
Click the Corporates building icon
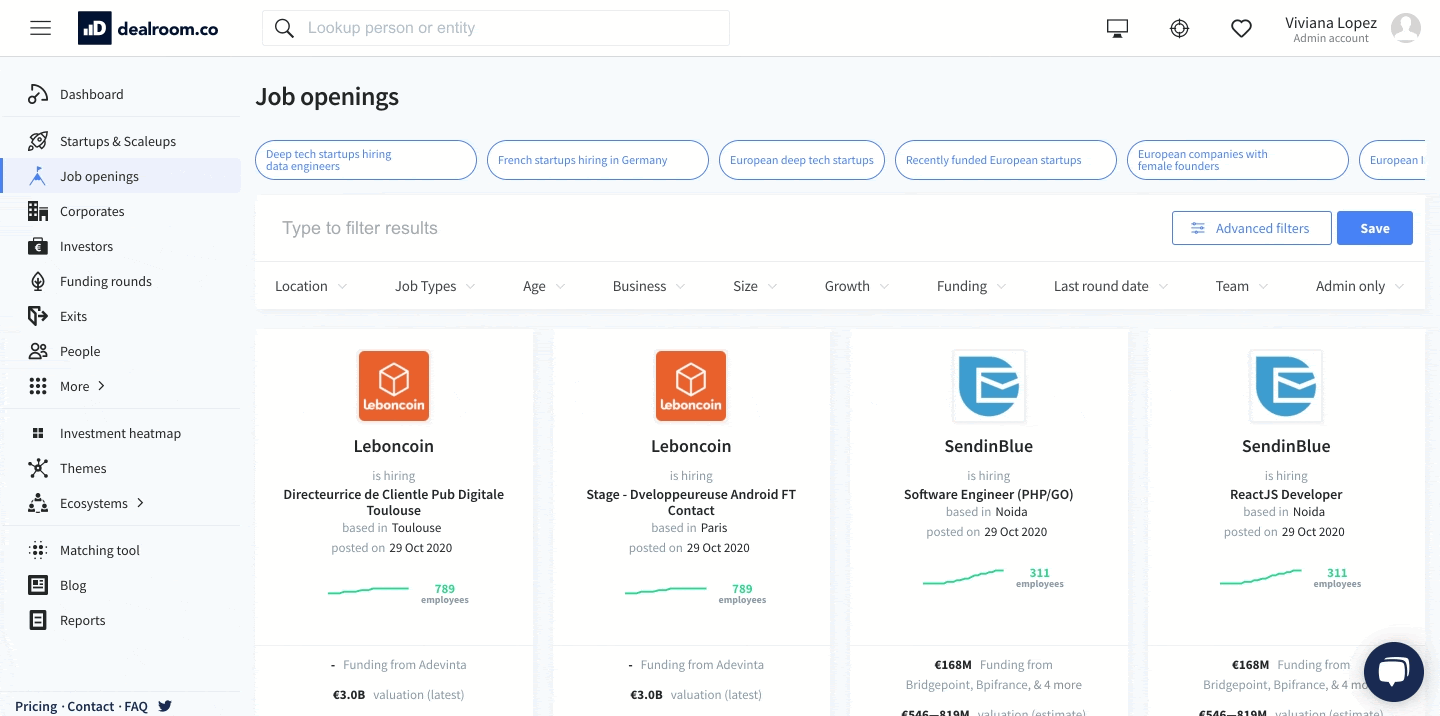pos(38,211)
